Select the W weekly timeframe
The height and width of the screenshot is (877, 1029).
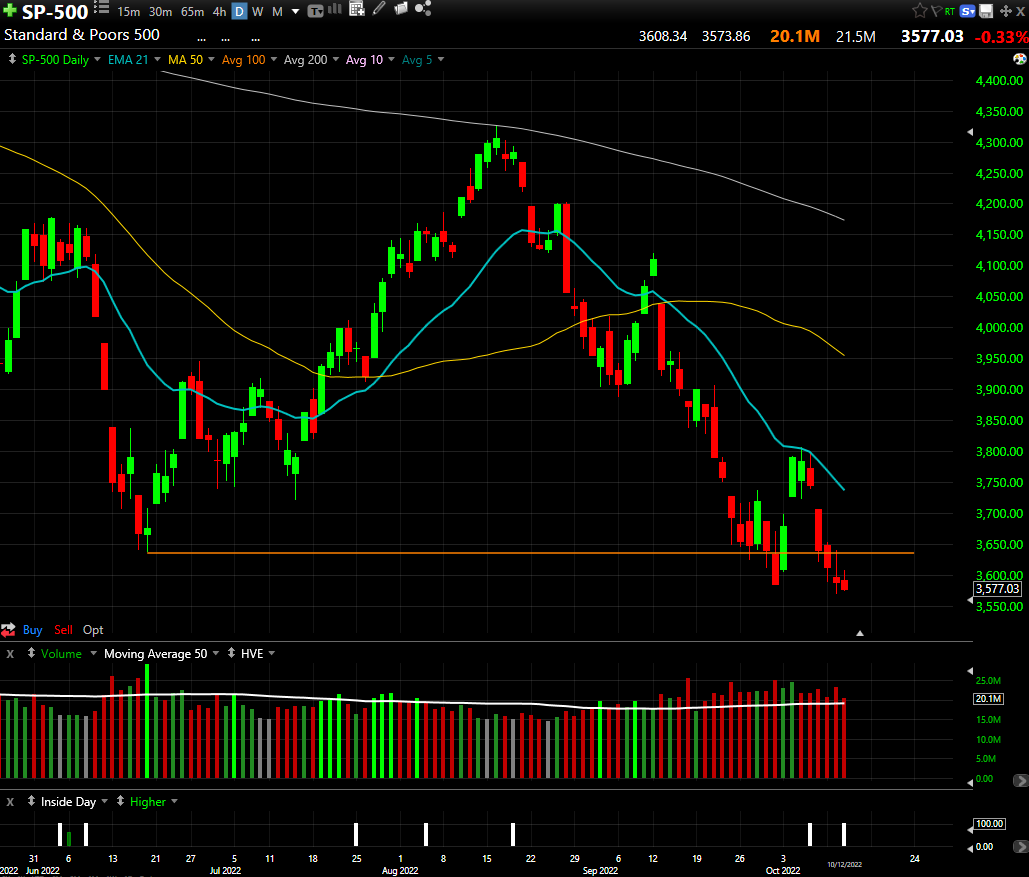coord(258,12)
